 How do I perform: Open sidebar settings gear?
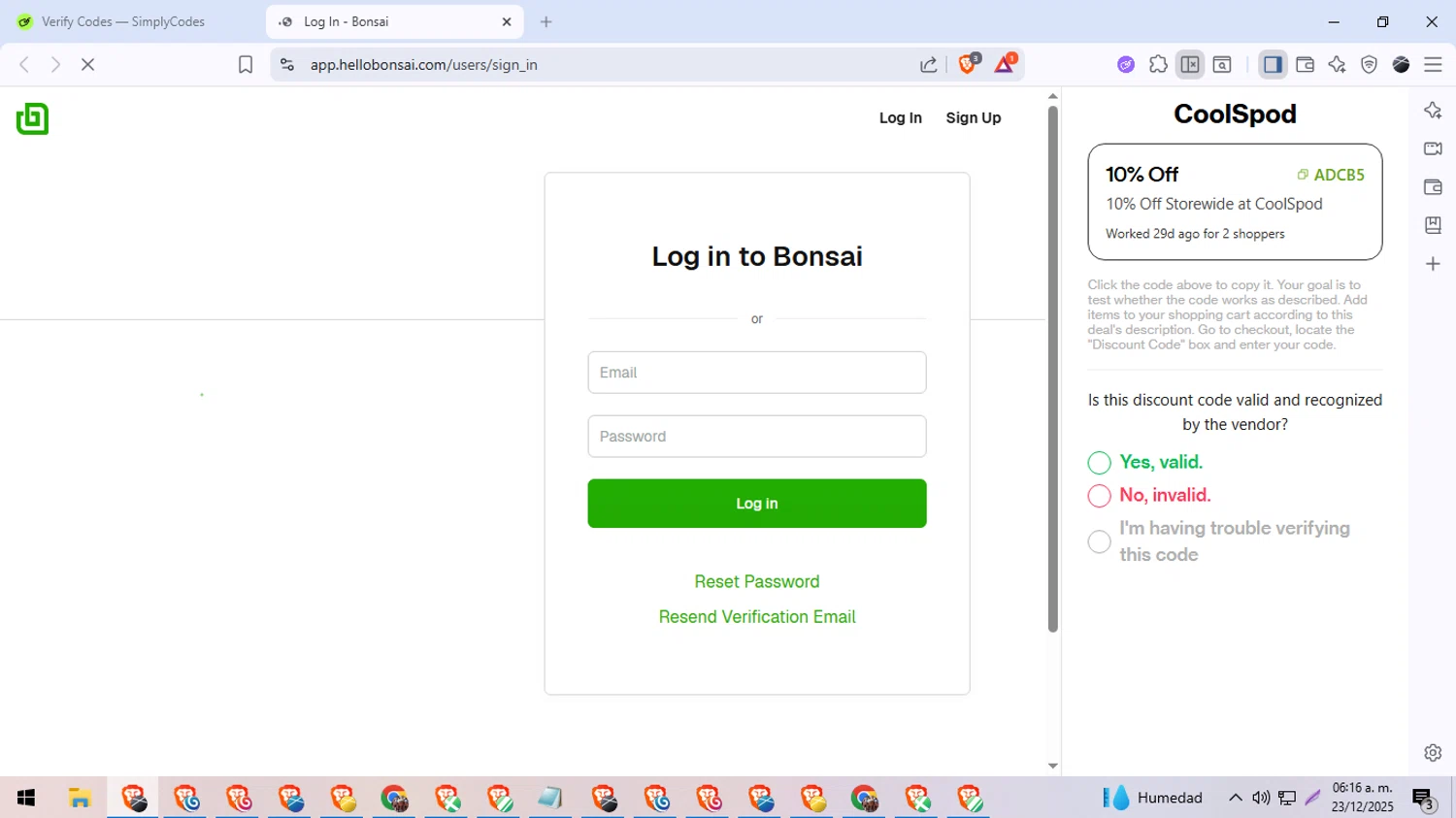coord(1433,753)
